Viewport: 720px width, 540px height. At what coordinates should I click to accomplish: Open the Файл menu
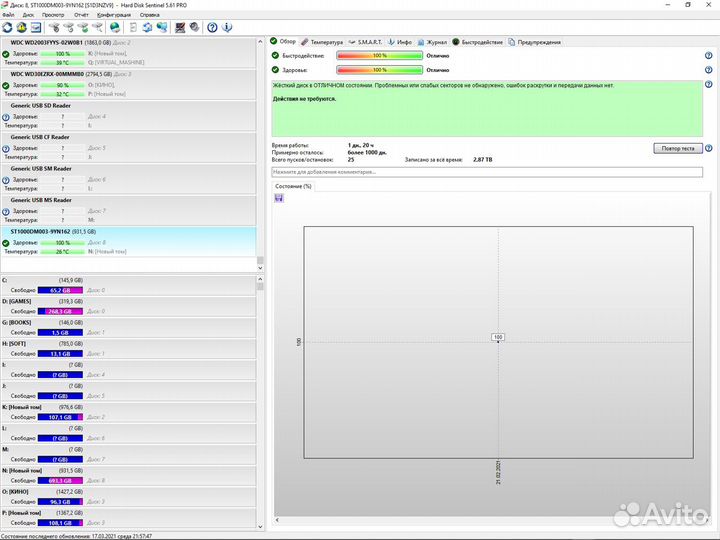(x=9, y=15)
